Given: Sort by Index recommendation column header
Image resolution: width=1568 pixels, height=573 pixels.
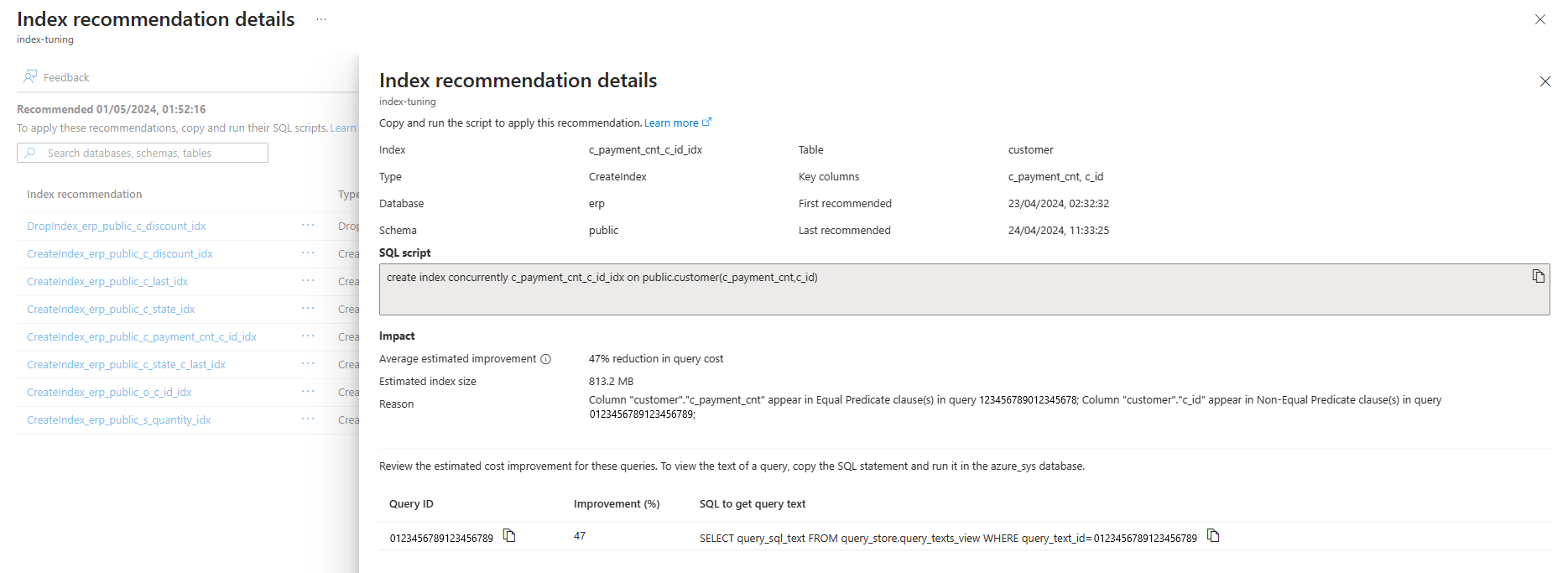Looking at the screenshot, I should coord(84,194).
